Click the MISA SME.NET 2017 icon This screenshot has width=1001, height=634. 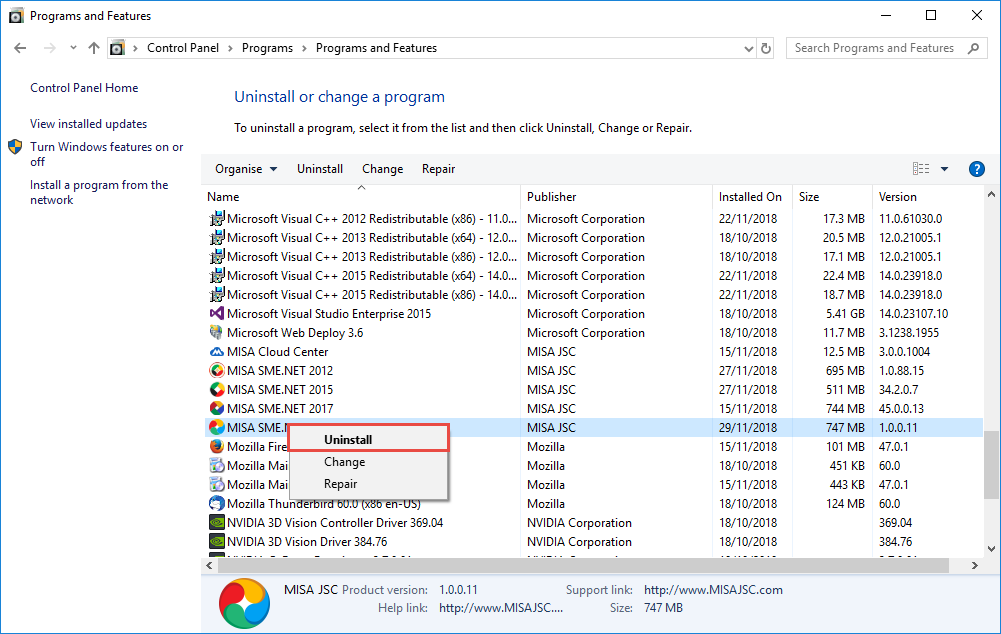217,409
